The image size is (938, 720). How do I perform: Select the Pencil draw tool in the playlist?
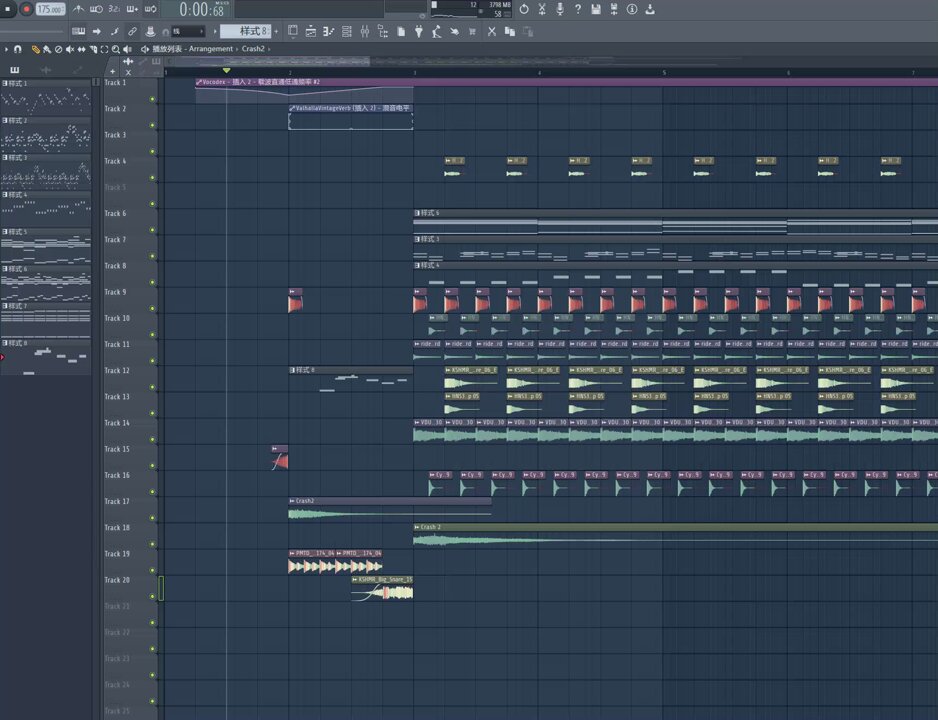coord(35,49)
